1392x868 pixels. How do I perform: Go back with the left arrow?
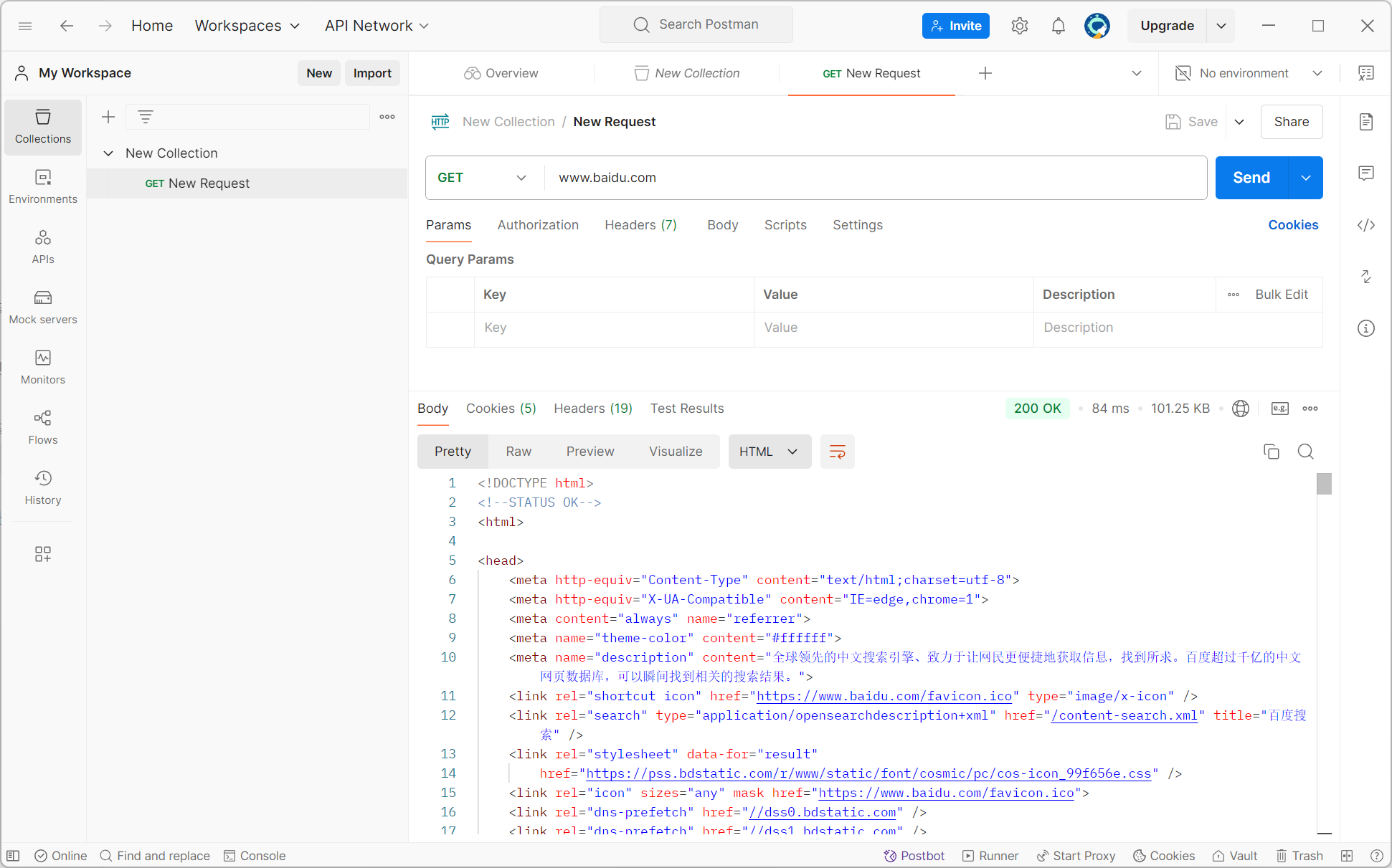click(x=67, y=26)
